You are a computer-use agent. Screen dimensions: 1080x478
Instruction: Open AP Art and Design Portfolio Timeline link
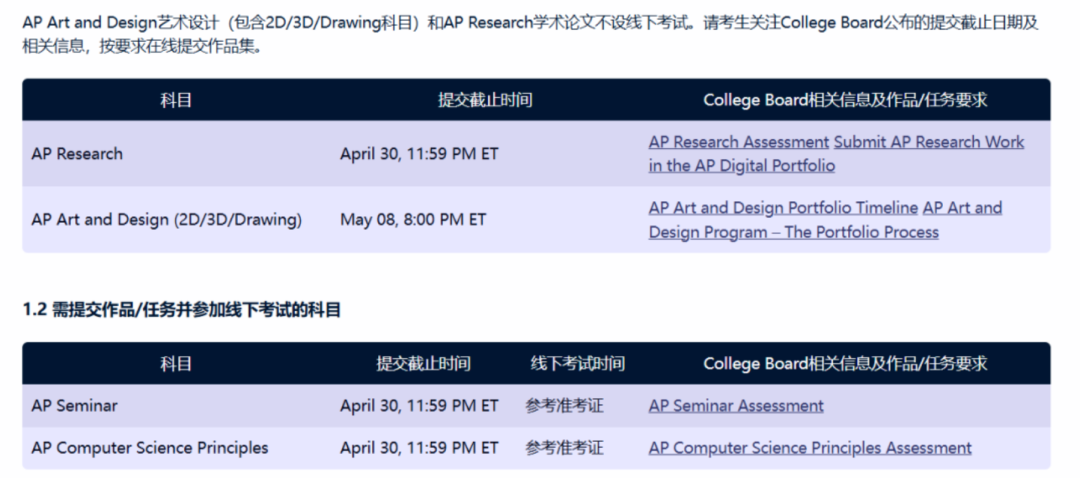pos(783,208)
